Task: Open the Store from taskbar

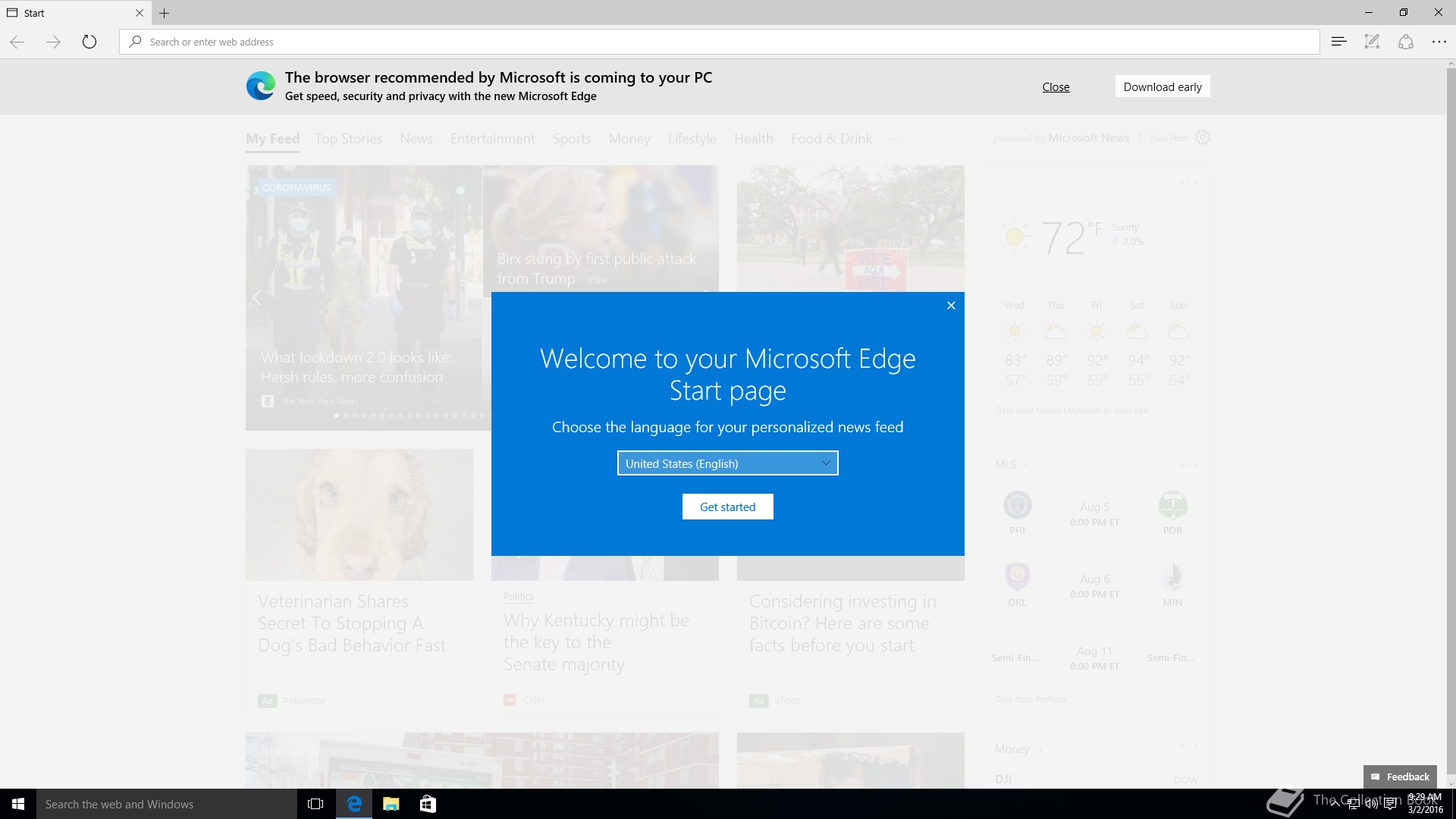Action: click(x=428, y=804)
